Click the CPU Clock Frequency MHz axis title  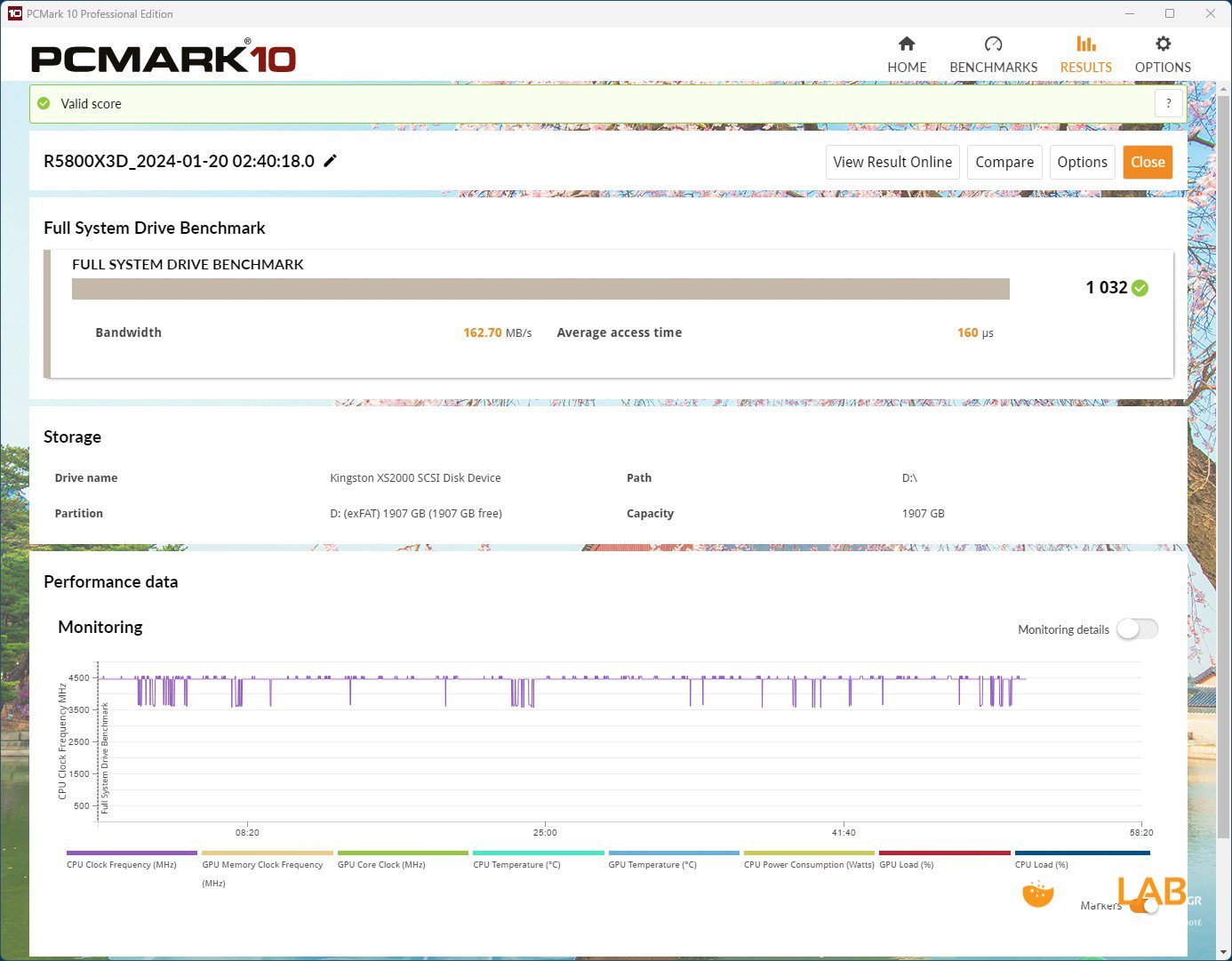pos(62,741)
